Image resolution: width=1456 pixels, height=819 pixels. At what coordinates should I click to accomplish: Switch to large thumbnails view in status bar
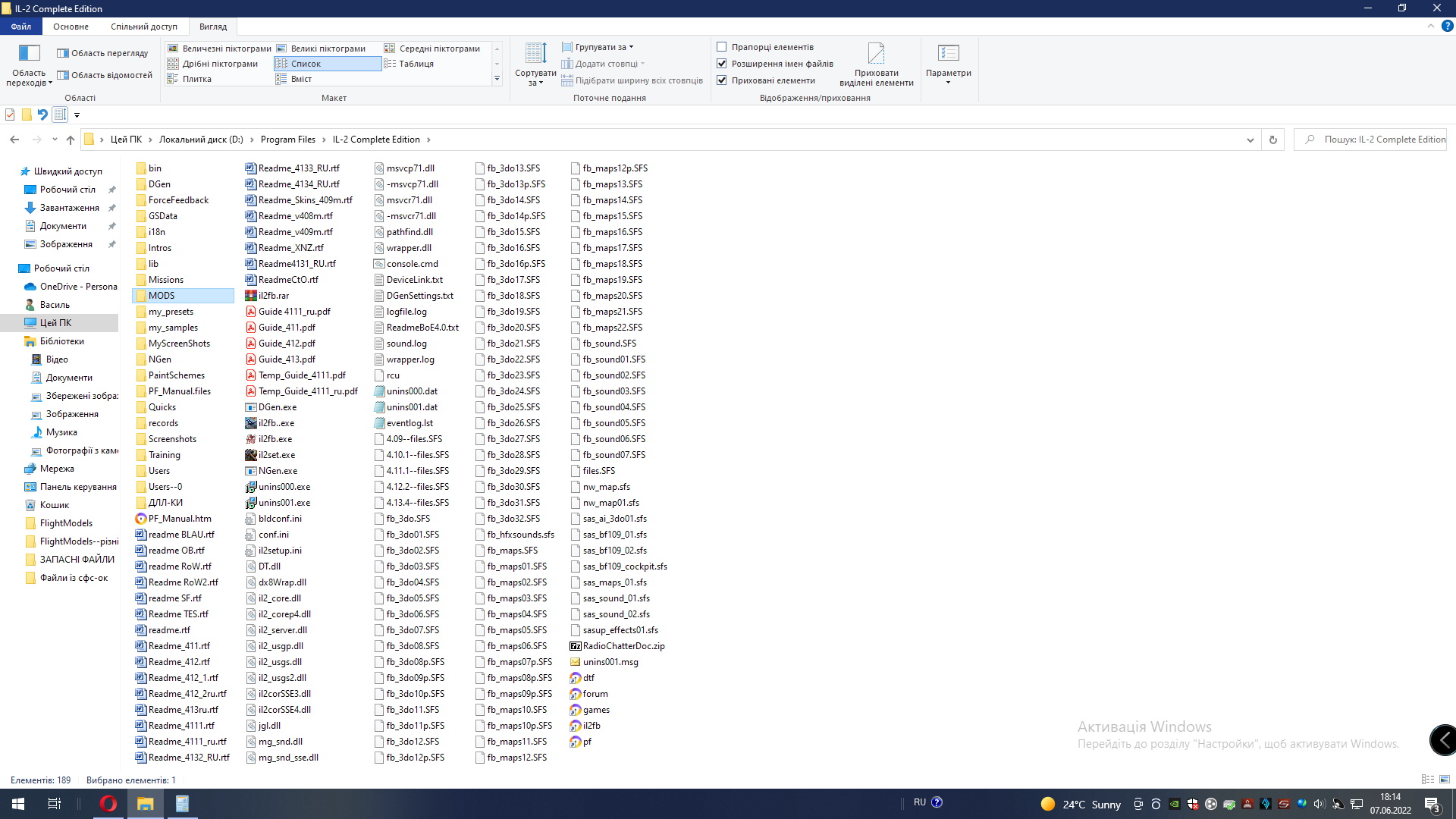tap(1445, 780)
